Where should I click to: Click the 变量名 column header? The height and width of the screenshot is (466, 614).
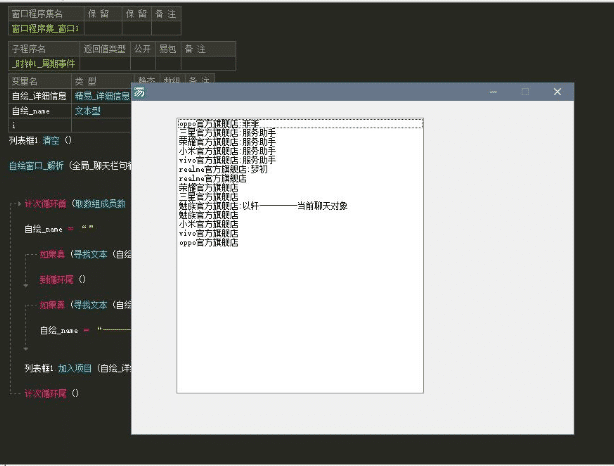[x=40, y=81]
